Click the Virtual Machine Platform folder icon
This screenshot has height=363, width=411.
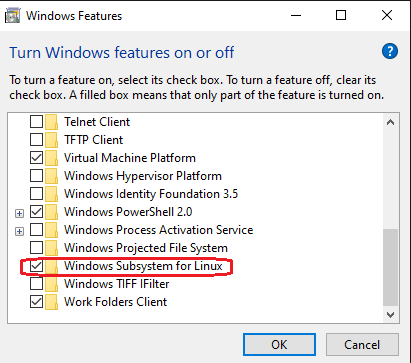click(x=51, y=158)
